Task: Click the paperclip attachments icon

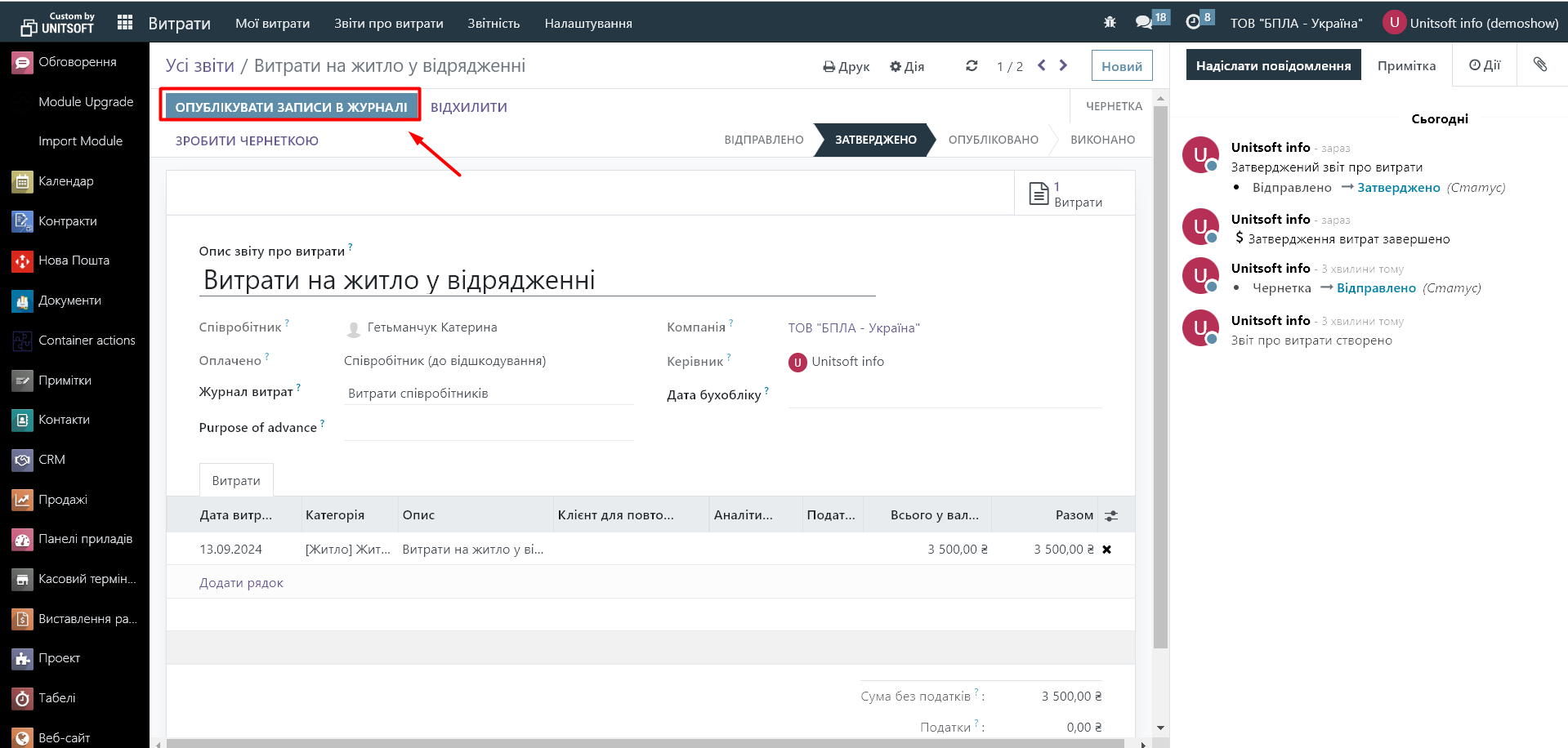Action: [x=1540, y=65]
